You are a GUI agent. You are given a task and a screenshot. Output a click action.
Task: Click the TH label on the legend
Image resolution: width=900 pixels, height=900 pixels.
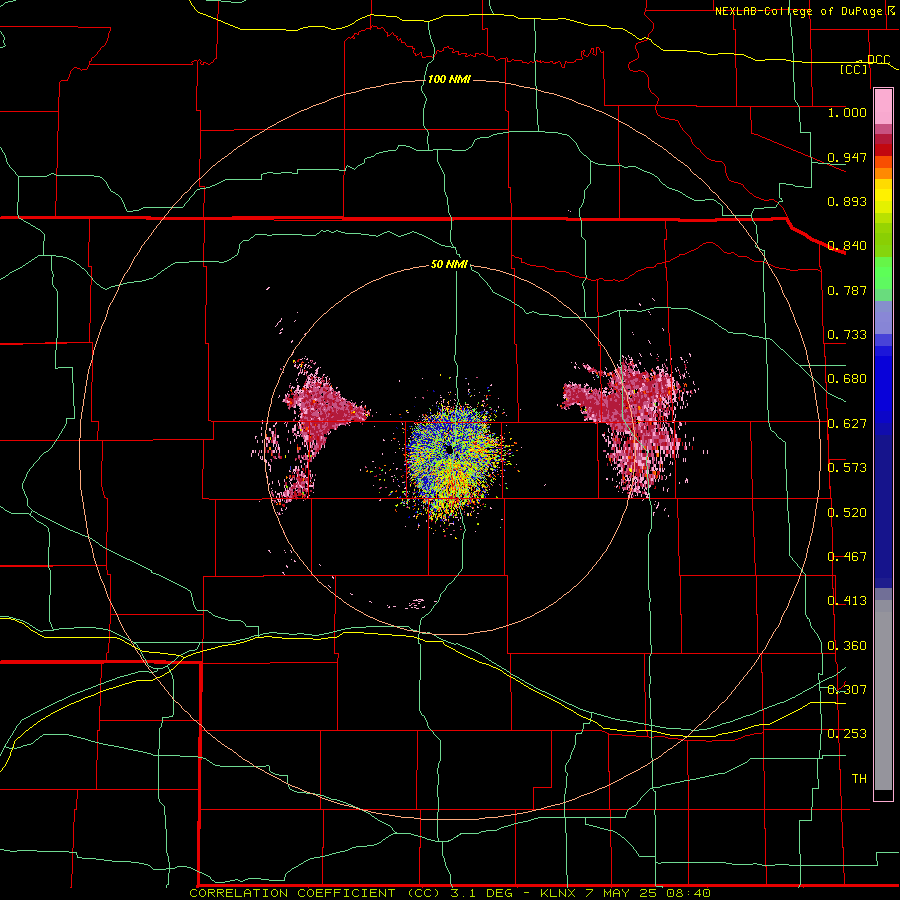pos(859,779)
